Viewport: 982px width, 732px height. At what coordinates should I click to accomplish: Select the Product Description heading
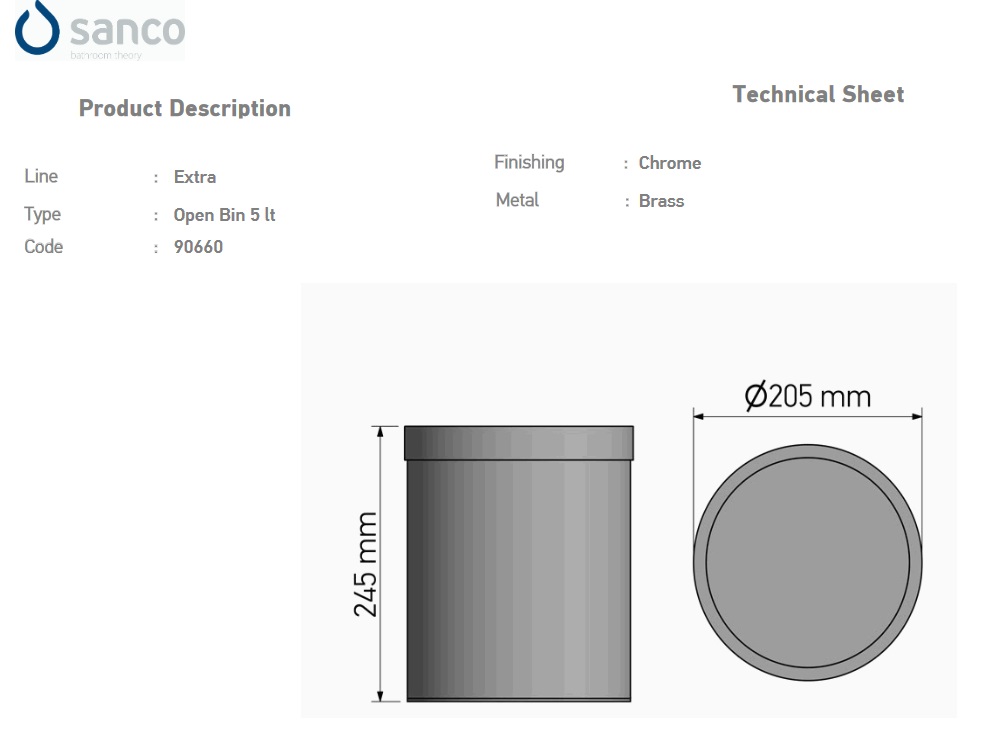pyautogui.click(x=185, y=108)
